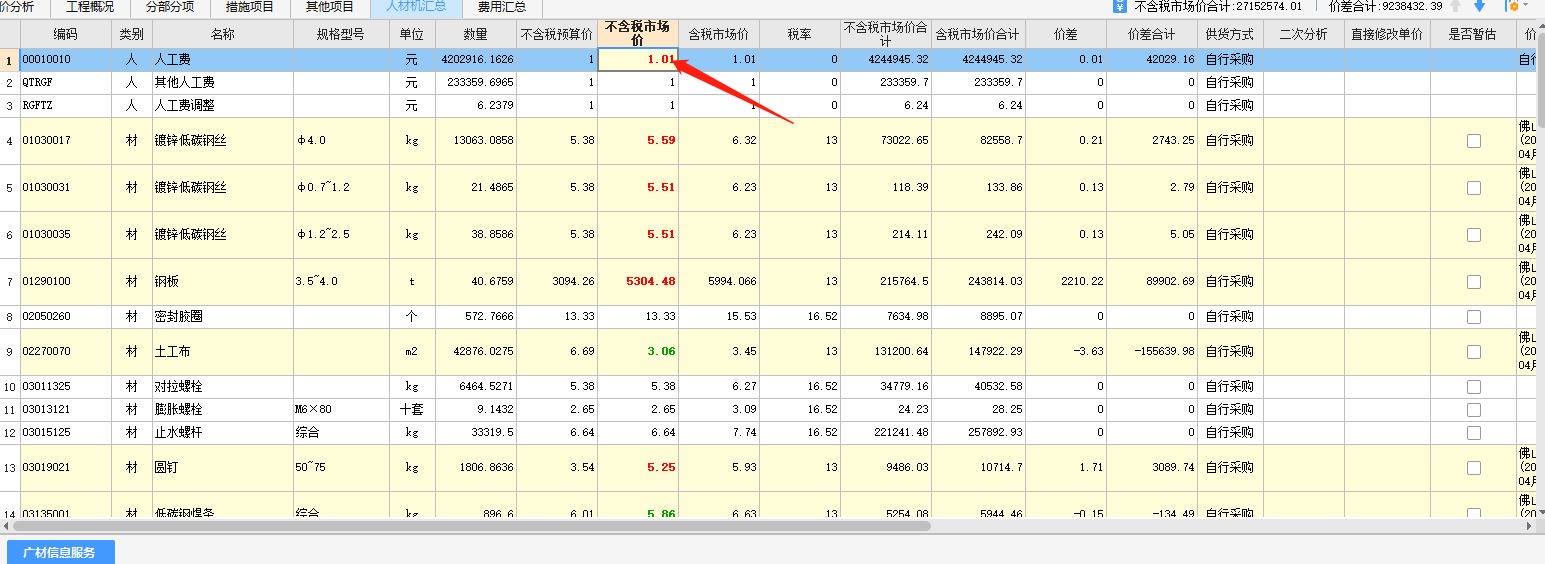
Task: Enable 是否暂估 checkbox for 钢板 row
Action: point(1473,282)
